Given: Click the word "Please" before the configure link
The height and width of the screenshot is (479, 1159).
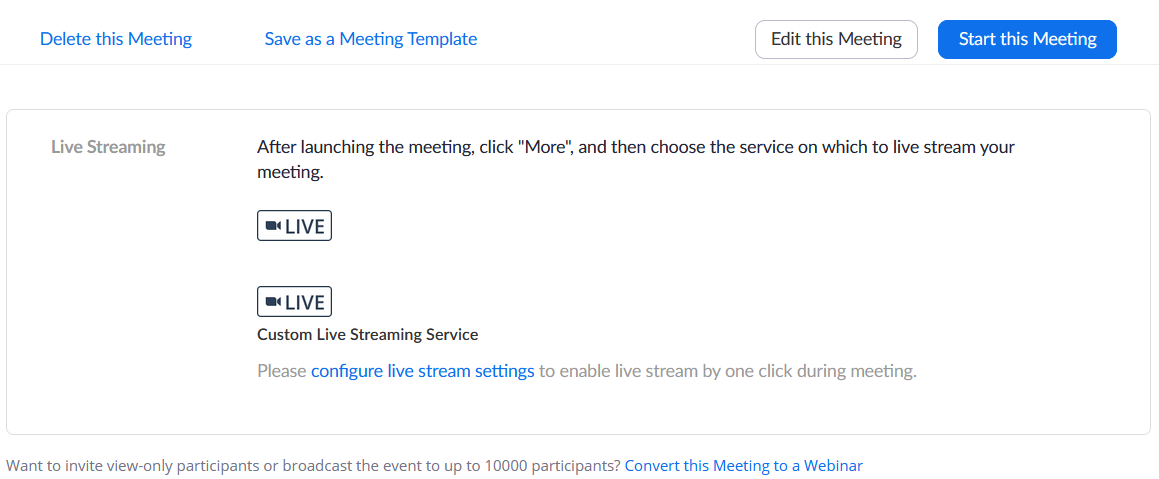Looking at the screenshot, I should [282, 371].
